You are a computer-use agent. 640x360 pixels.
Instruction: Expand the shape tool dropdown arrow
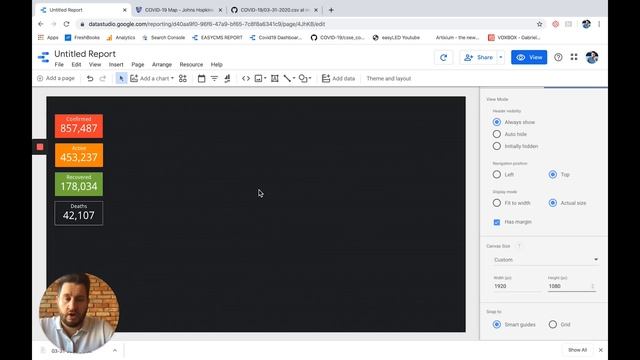(310, 78)
